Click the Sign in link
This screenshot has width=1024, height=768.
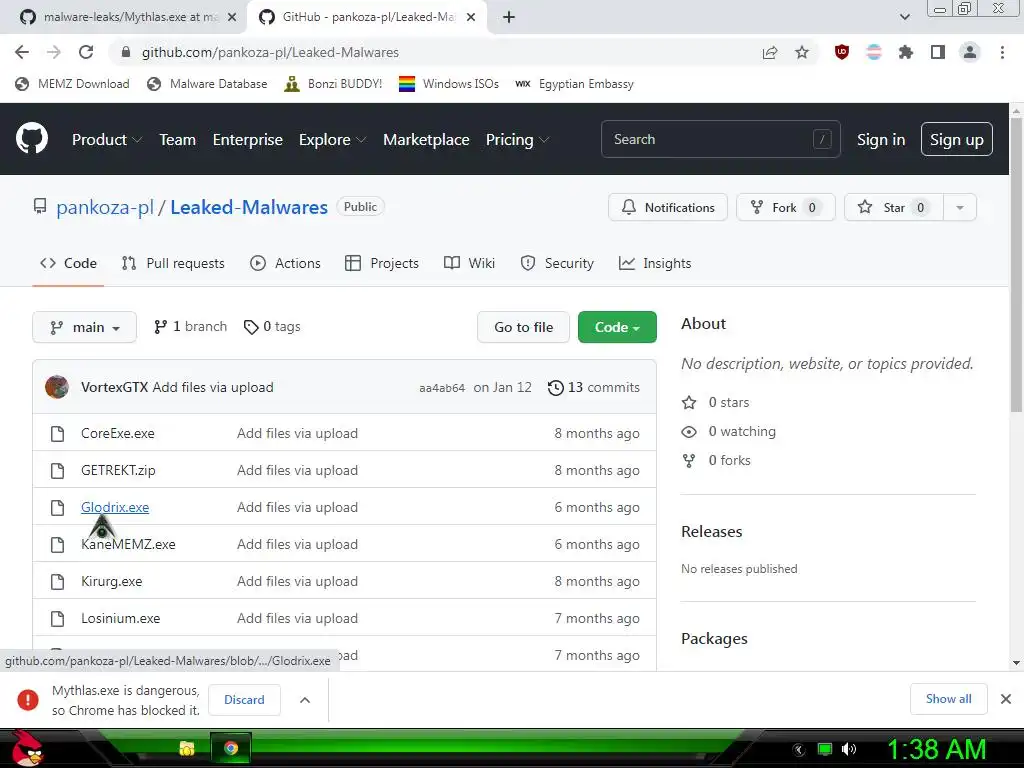[x=881, y=140]
